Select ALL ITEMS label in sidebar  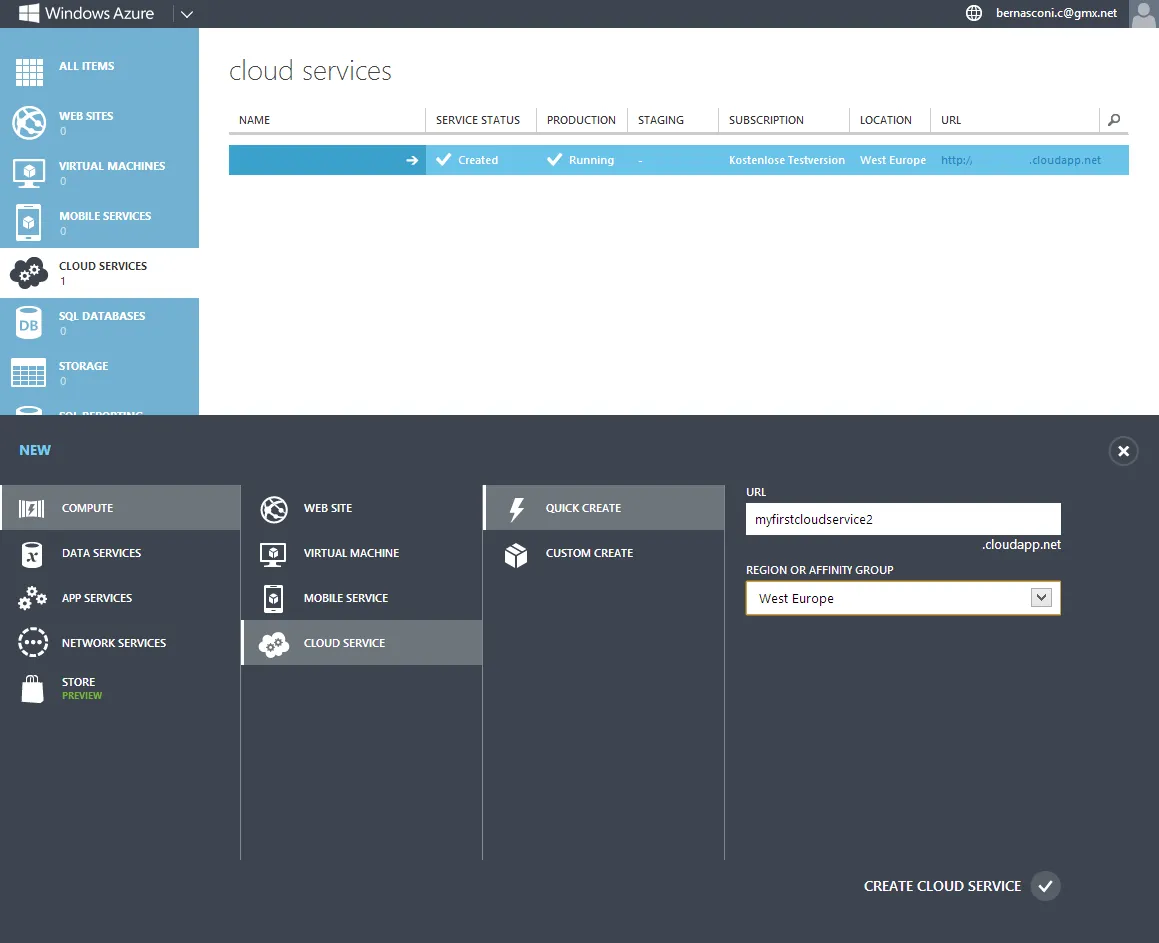point(86,66)
